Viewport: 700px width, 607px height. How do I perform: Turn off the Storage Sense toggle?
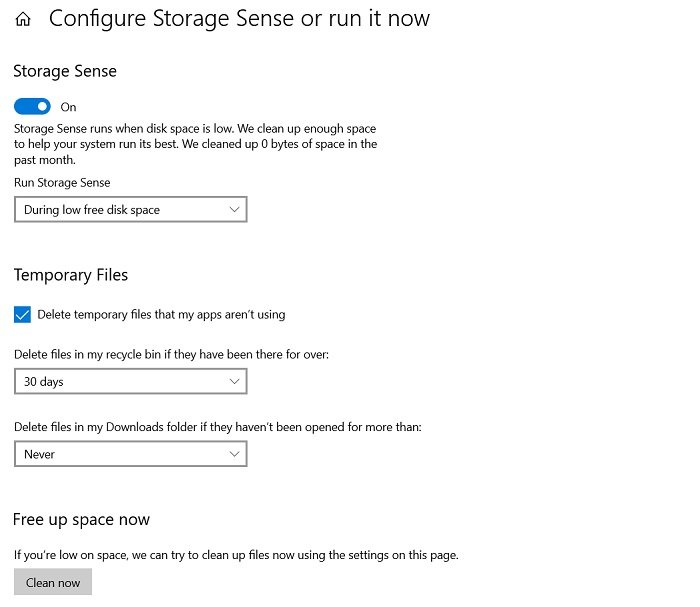pyautogui.click(x=32, y=107)
